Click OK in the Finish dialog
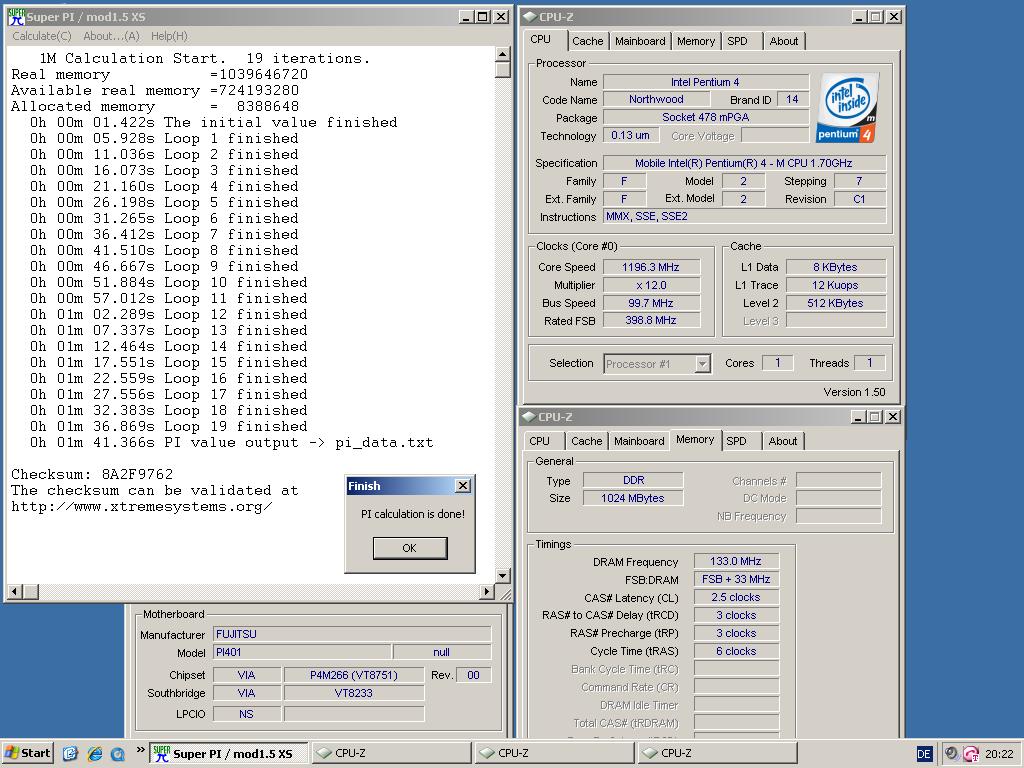The image size is (1024, 768). tap(409, 548)
